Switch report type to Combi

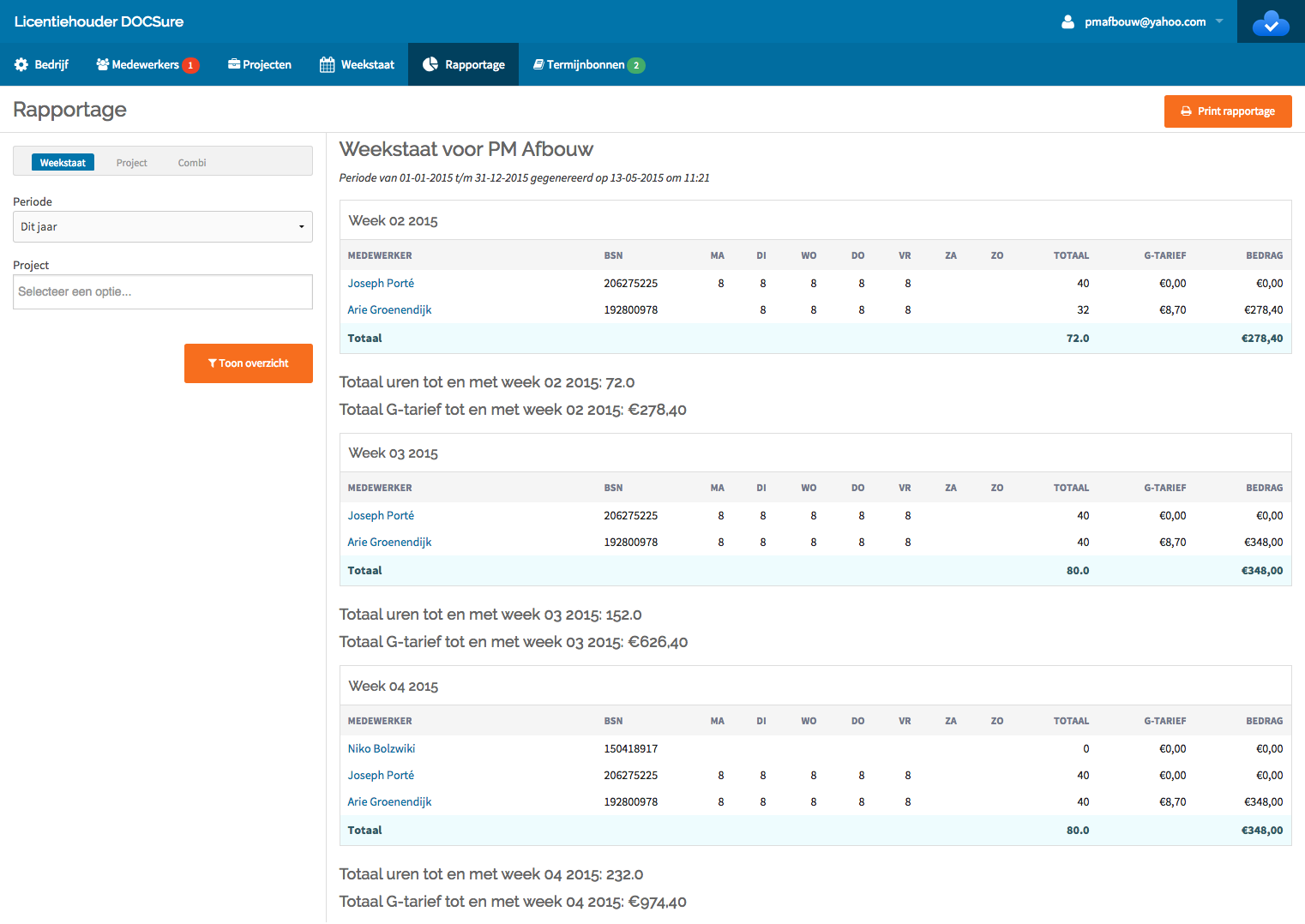coord(192,163)
